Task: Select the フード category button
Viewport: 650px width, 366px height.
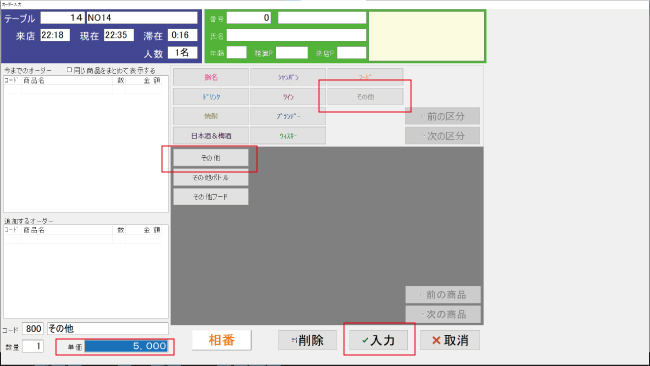Action: click(365, 77)
